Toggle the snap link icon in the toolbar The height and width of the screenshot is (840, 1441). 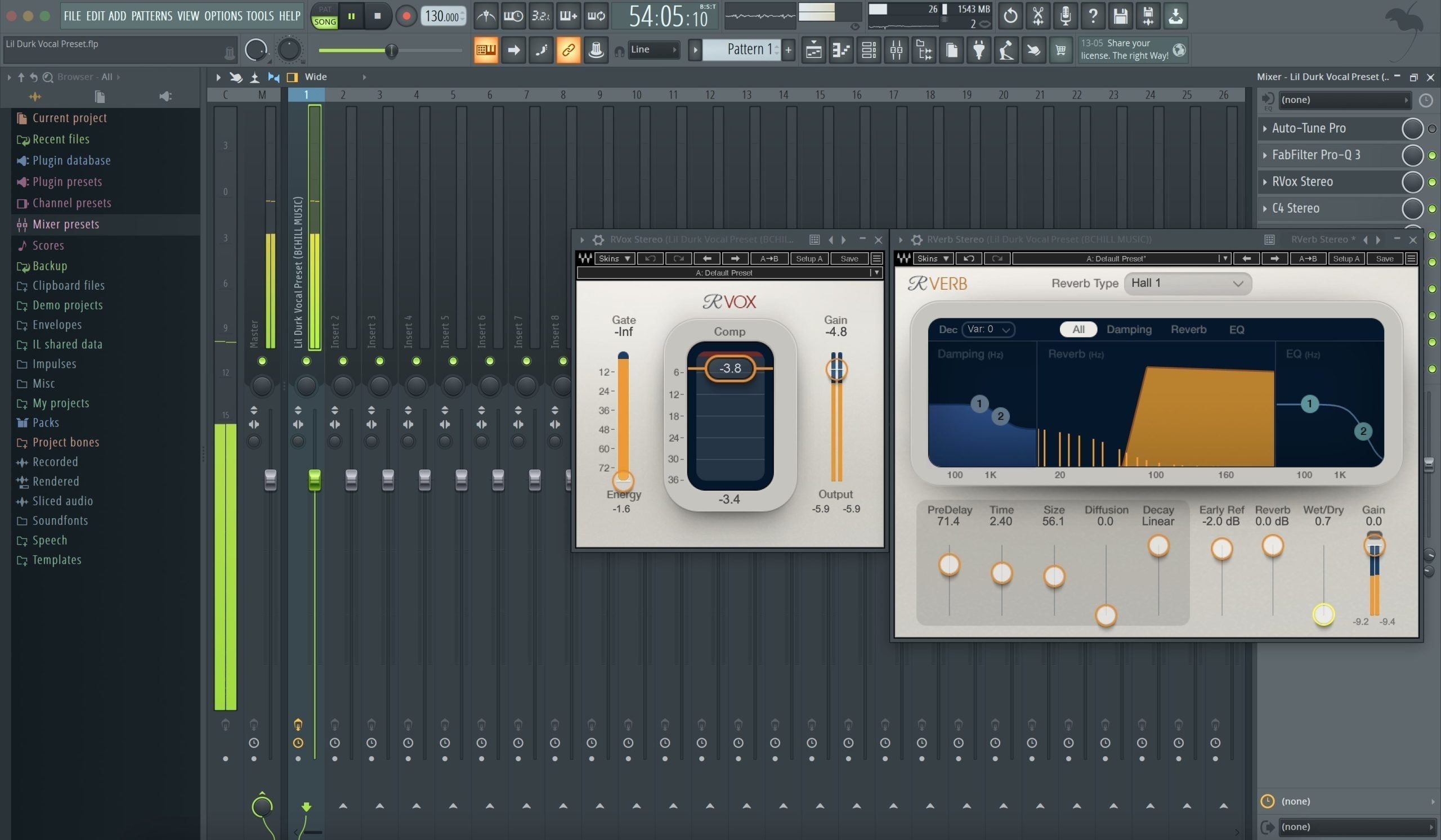(x=569, y=50)
